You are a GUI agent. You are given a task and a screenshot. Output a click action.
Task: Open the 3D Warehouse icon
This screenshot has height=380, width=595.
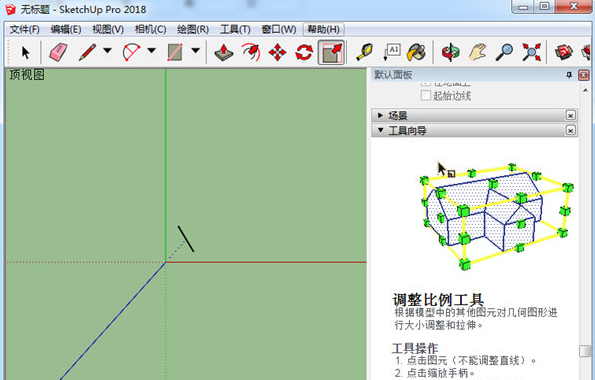click(x=564, y=52)
